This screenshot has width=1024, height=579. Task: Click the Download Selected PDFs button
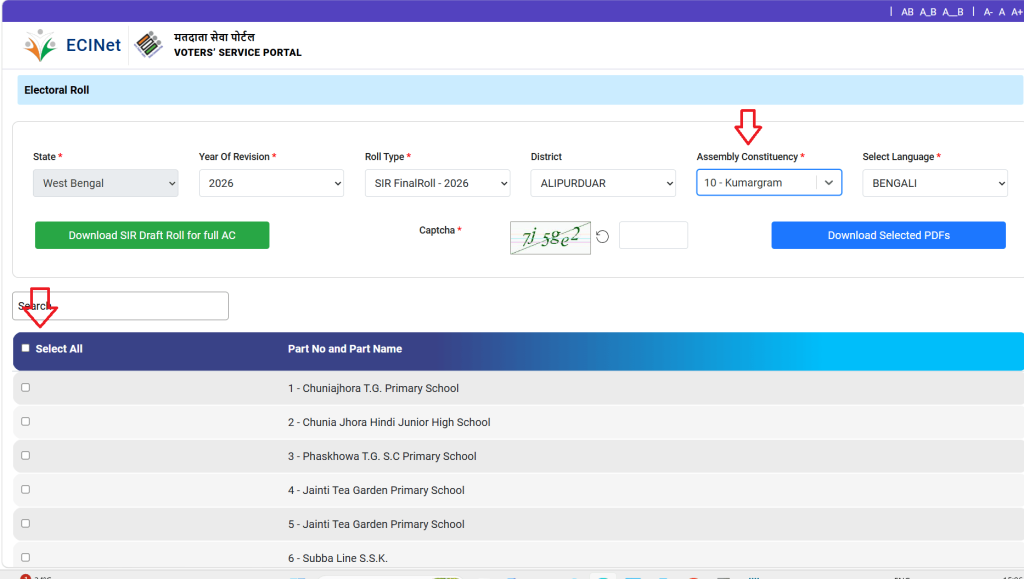click(887, 234)
